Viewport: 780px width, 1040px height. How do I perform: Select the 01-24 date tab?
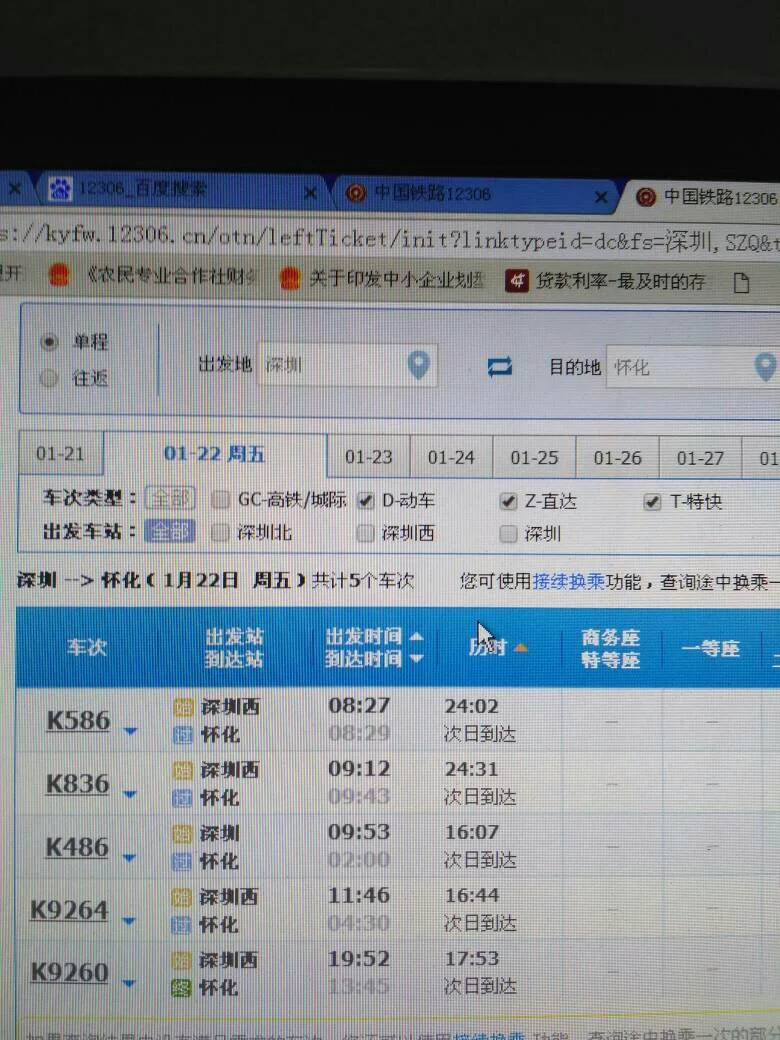(x=451, y=457)
